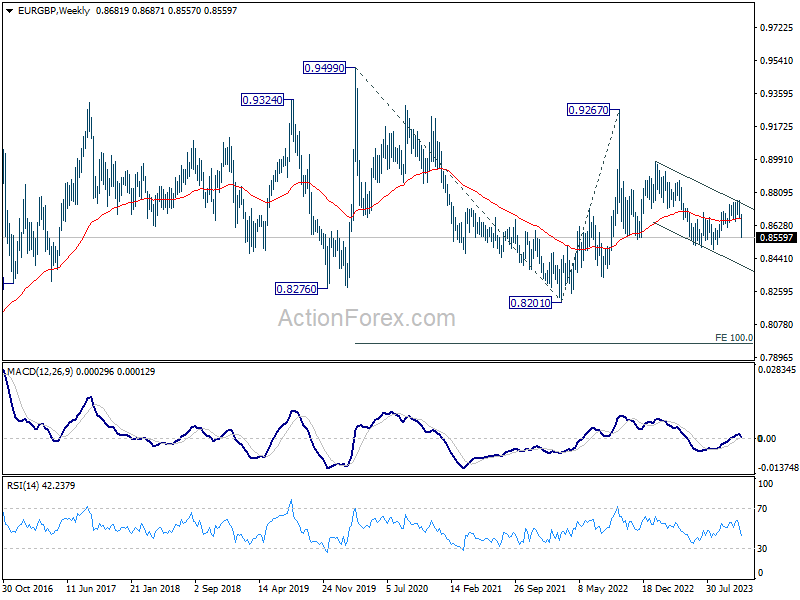This screenshot has width=800, height=600.
Task: Click the 0.82760 low price label
Action: (x=296, y=289)
